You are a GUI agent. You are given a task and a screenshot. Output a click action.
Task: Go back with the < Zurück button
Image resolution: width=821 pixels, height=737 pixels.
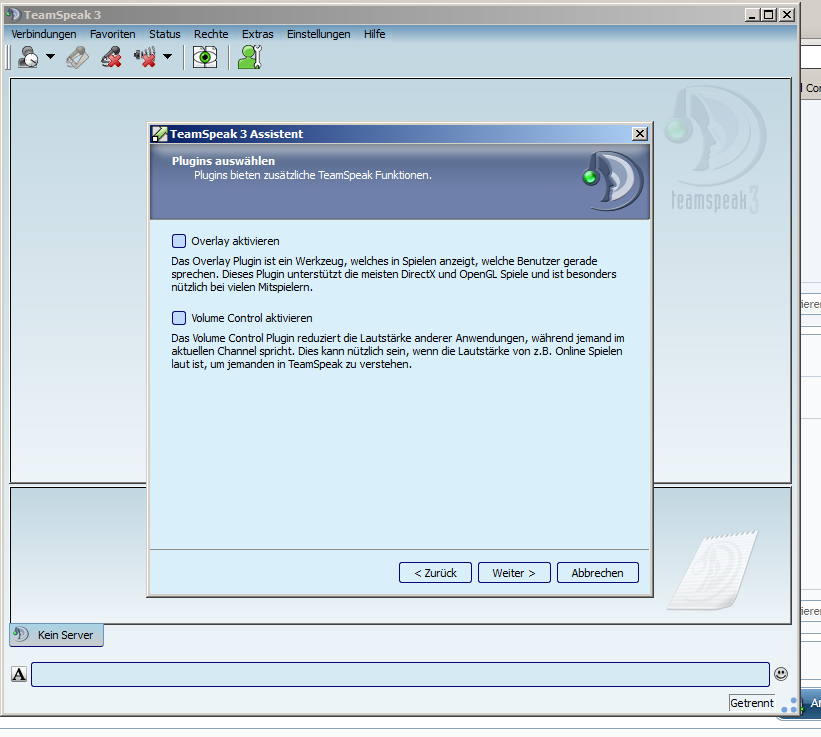tap(435, 573)
